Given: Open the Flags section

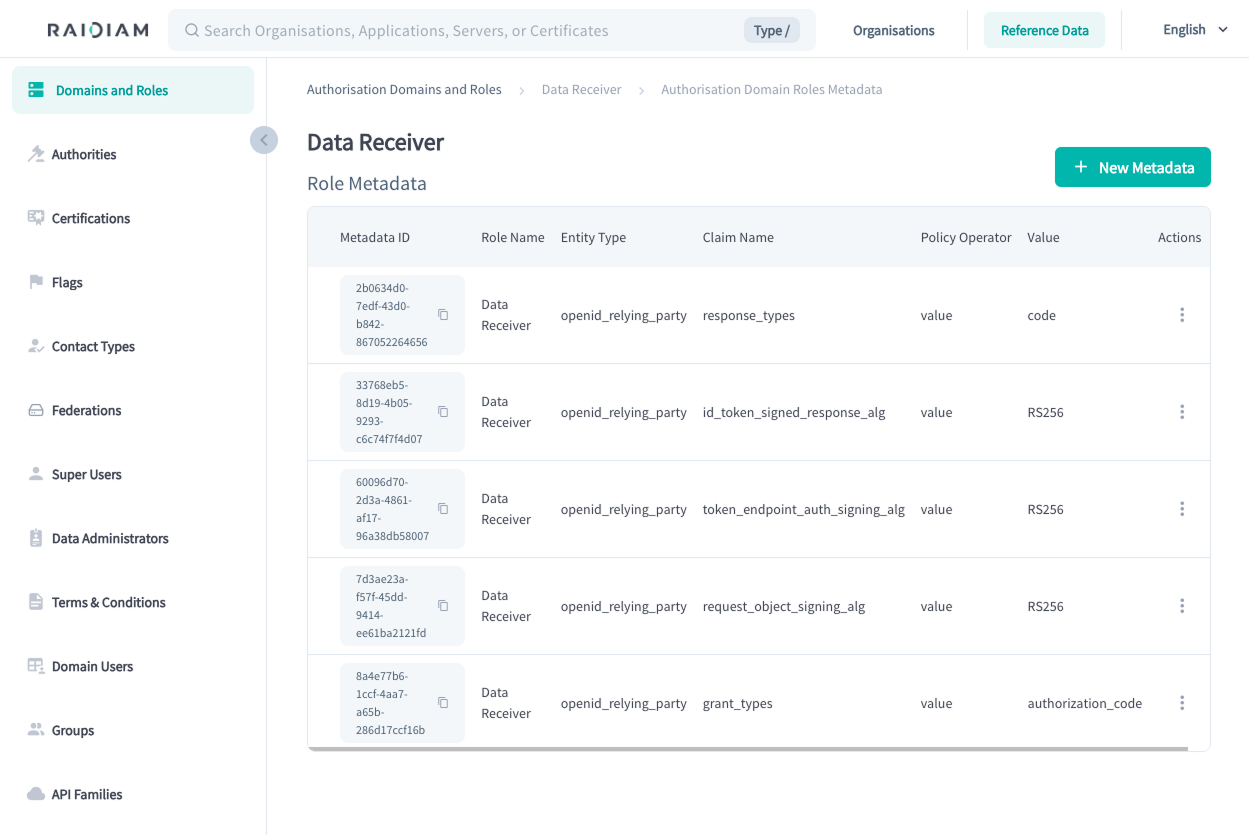Looking at the screenshot, I should point(66,282).
